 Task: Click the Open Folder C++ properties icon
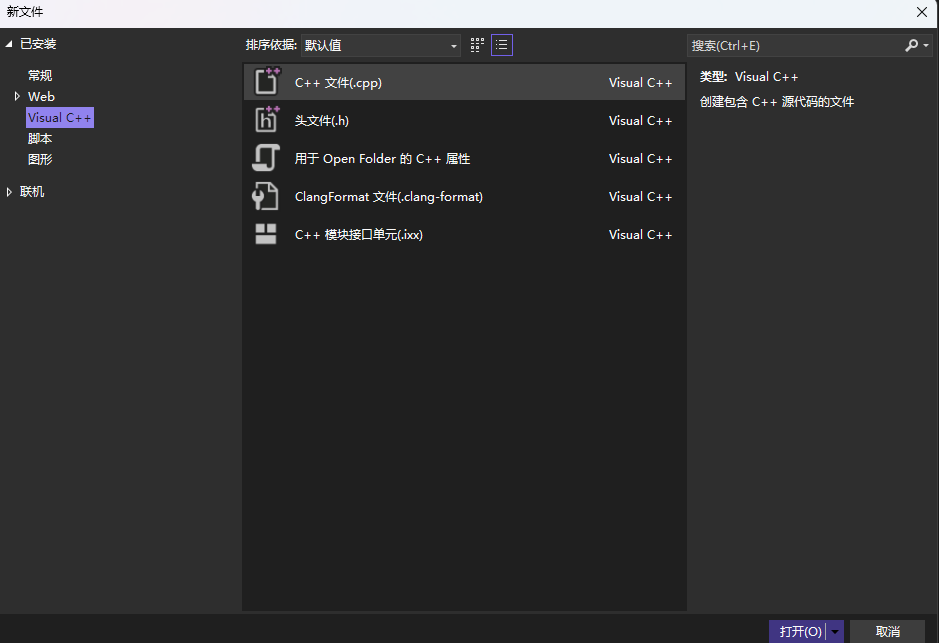tap(266, 158)
